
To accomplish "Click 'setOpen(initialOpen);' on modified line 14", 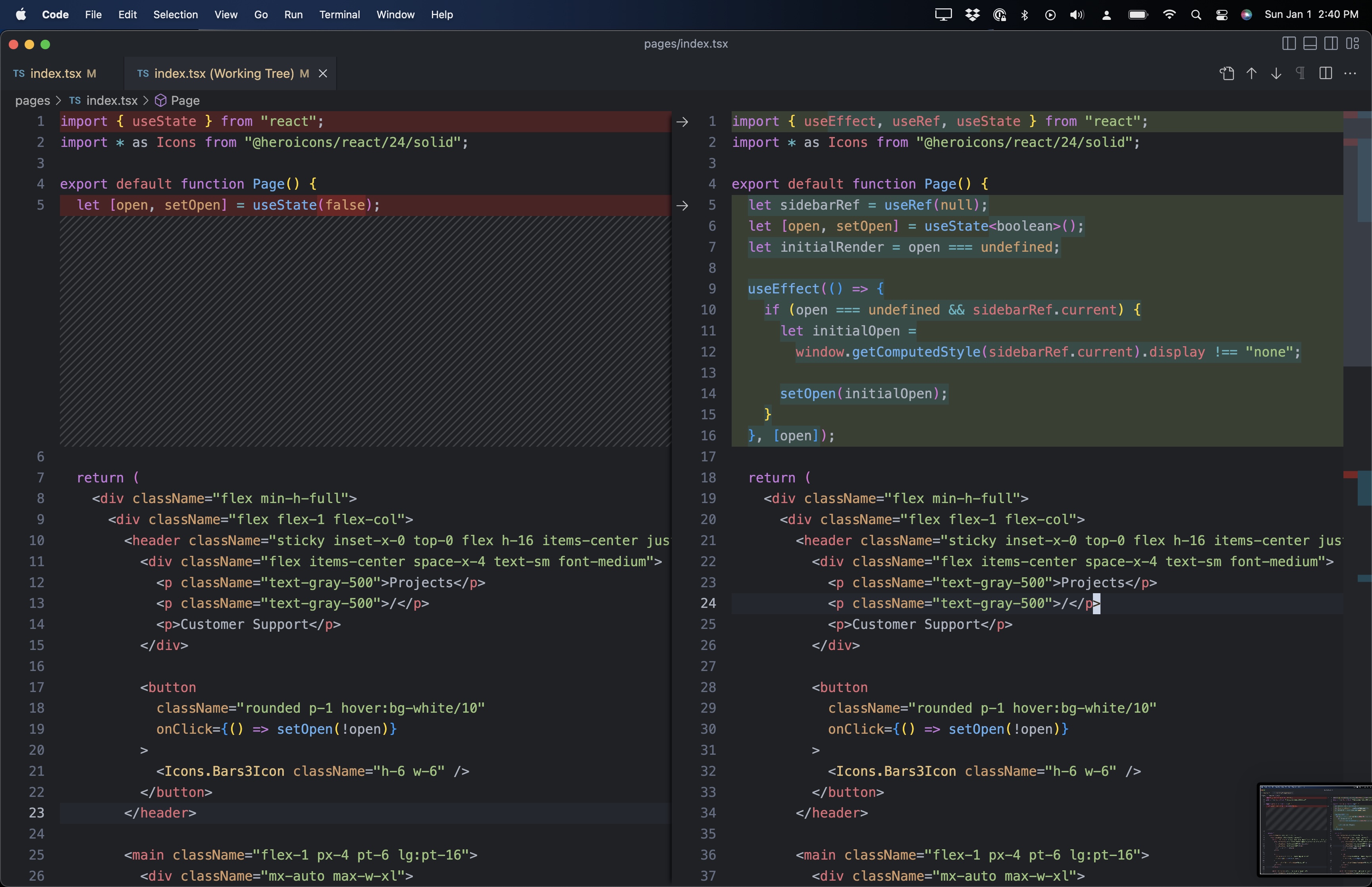I will click(x=863, y=395).
